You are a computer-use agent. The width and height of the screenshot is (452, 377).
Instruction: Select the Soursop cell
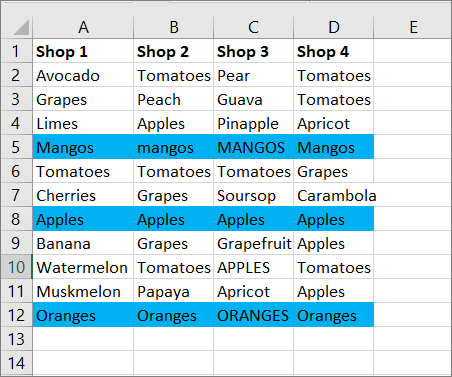[x=253, y=195]
